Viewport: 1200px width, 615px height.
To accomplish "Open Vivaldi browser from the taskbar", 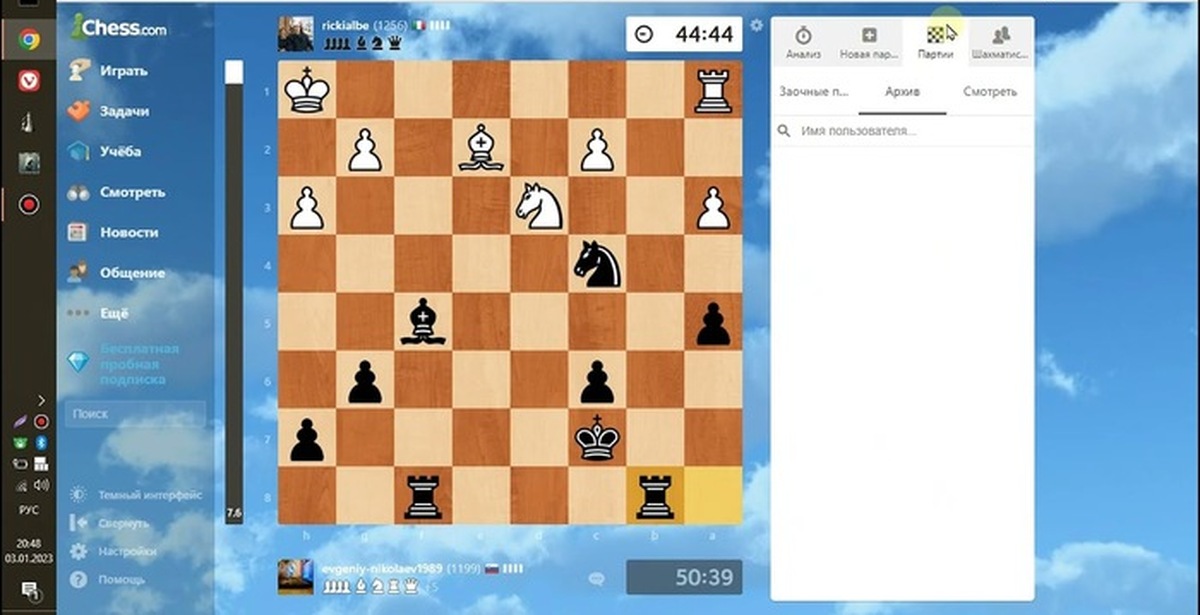I will [28, 81].
